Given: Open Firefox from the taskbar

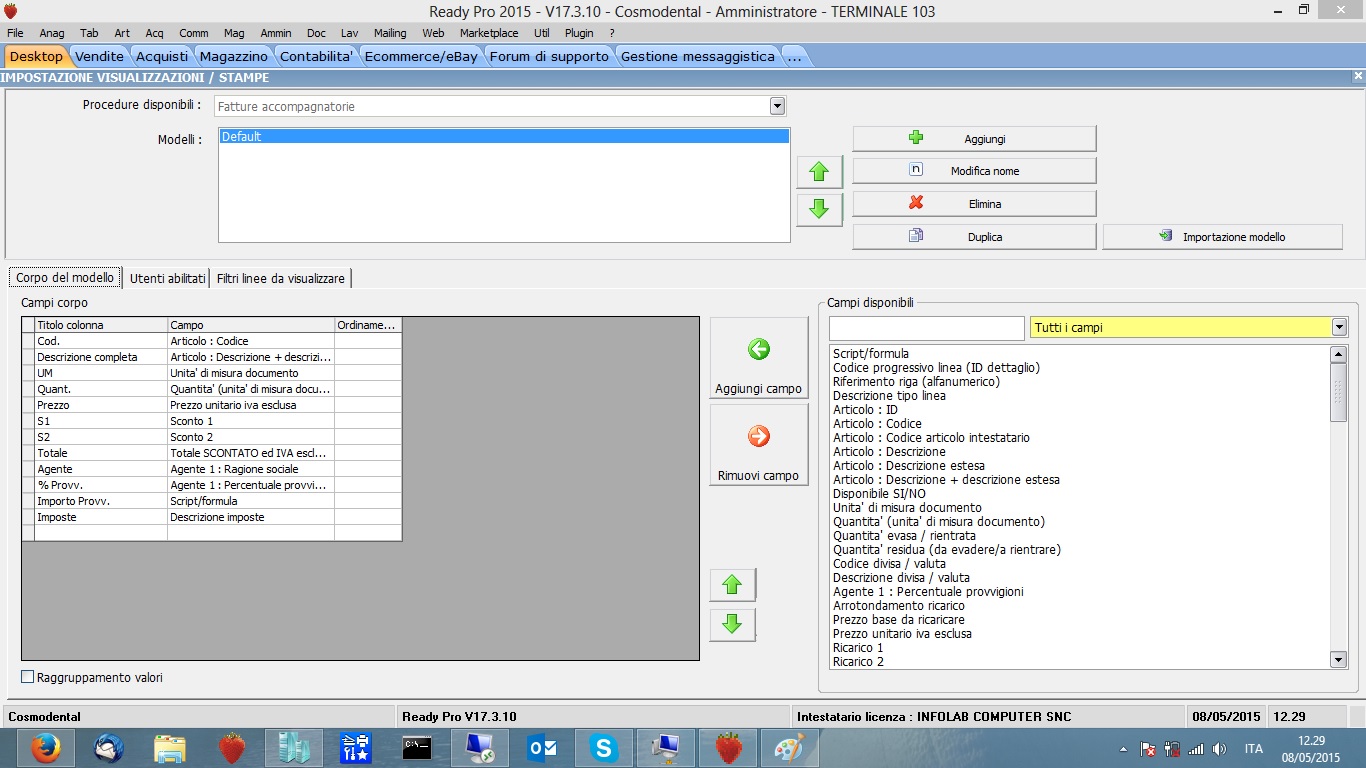Looking at the screenshot, I should (x=46, y=748).
